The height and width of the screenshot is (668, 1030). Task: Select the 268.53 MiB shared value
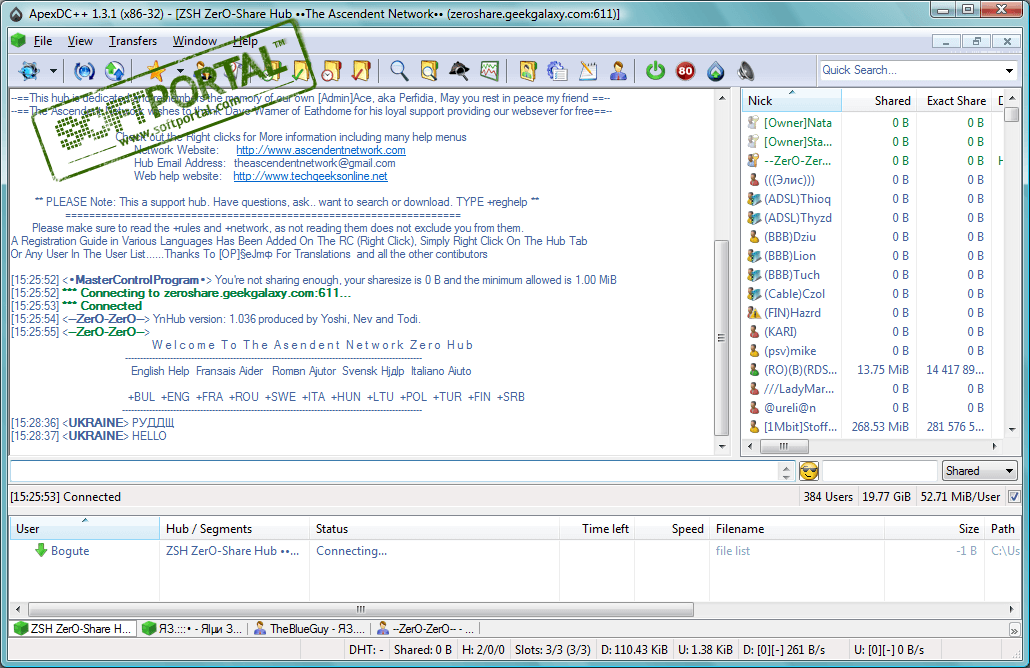(x=880, y=427)
